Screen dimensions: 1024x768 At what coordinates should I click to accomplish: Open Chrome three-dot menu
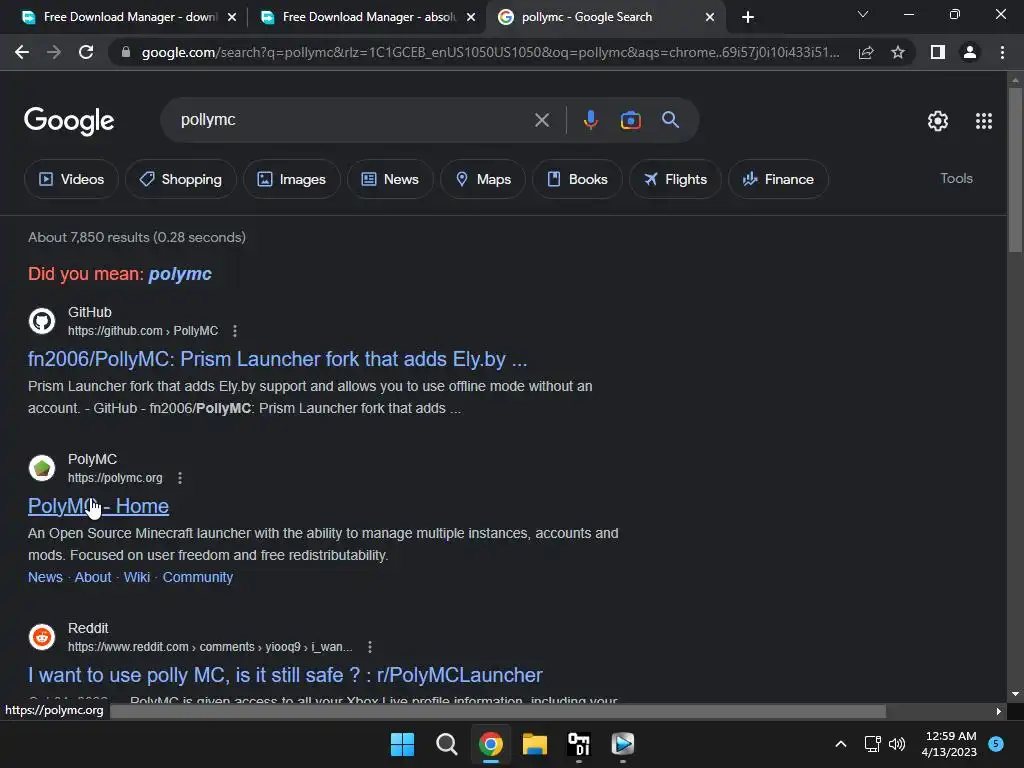pos(1002,52)
